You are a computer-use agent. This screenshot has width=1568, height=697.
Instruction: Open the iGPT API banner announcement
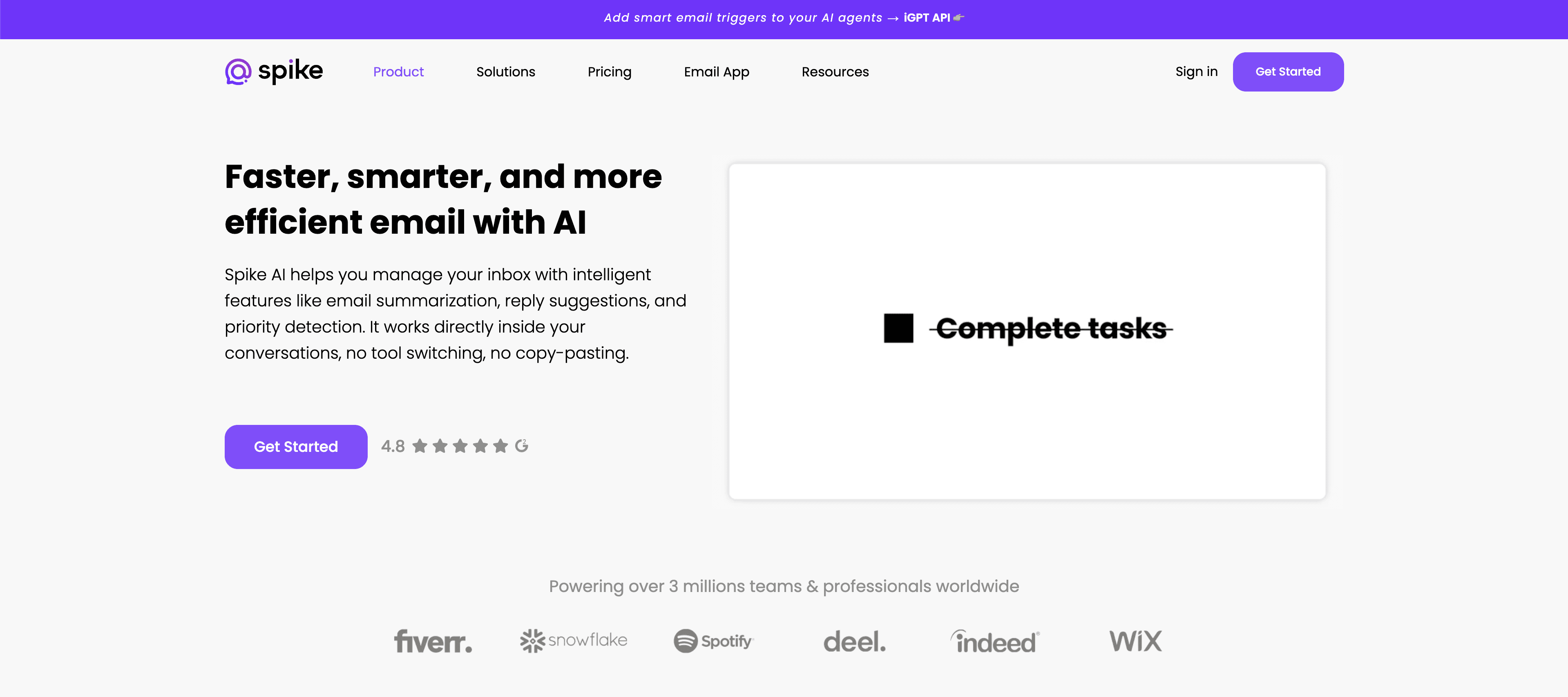click(784, 18)
